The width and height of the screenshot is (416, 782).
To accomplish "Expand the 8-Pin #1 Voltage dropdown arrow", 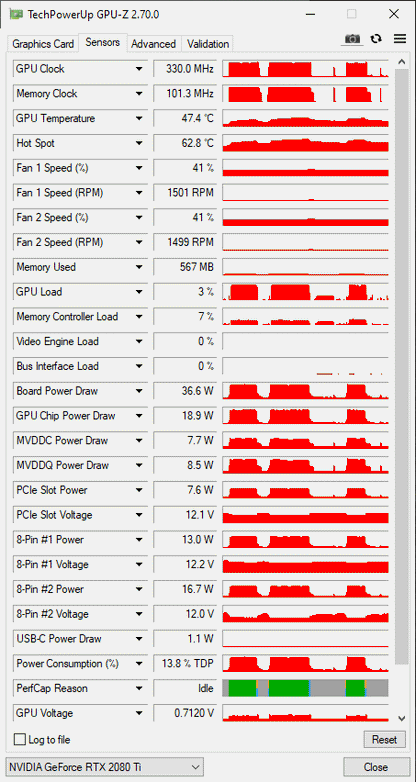I will tap(139, 565).
